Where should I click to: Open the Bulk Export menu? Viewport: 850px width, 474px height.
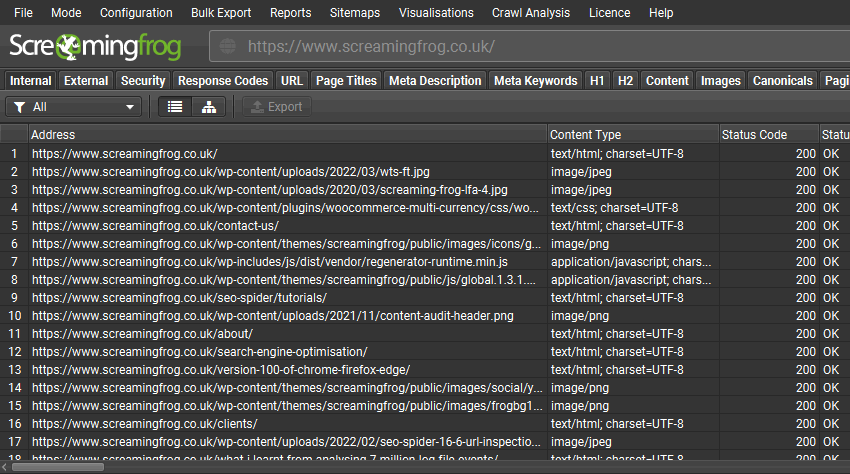click(x=221, y=12)
